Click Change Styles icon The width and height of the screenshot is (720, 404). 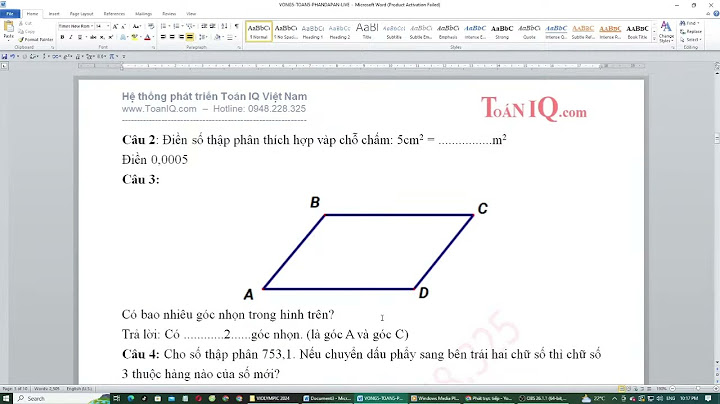click(666, 32)
